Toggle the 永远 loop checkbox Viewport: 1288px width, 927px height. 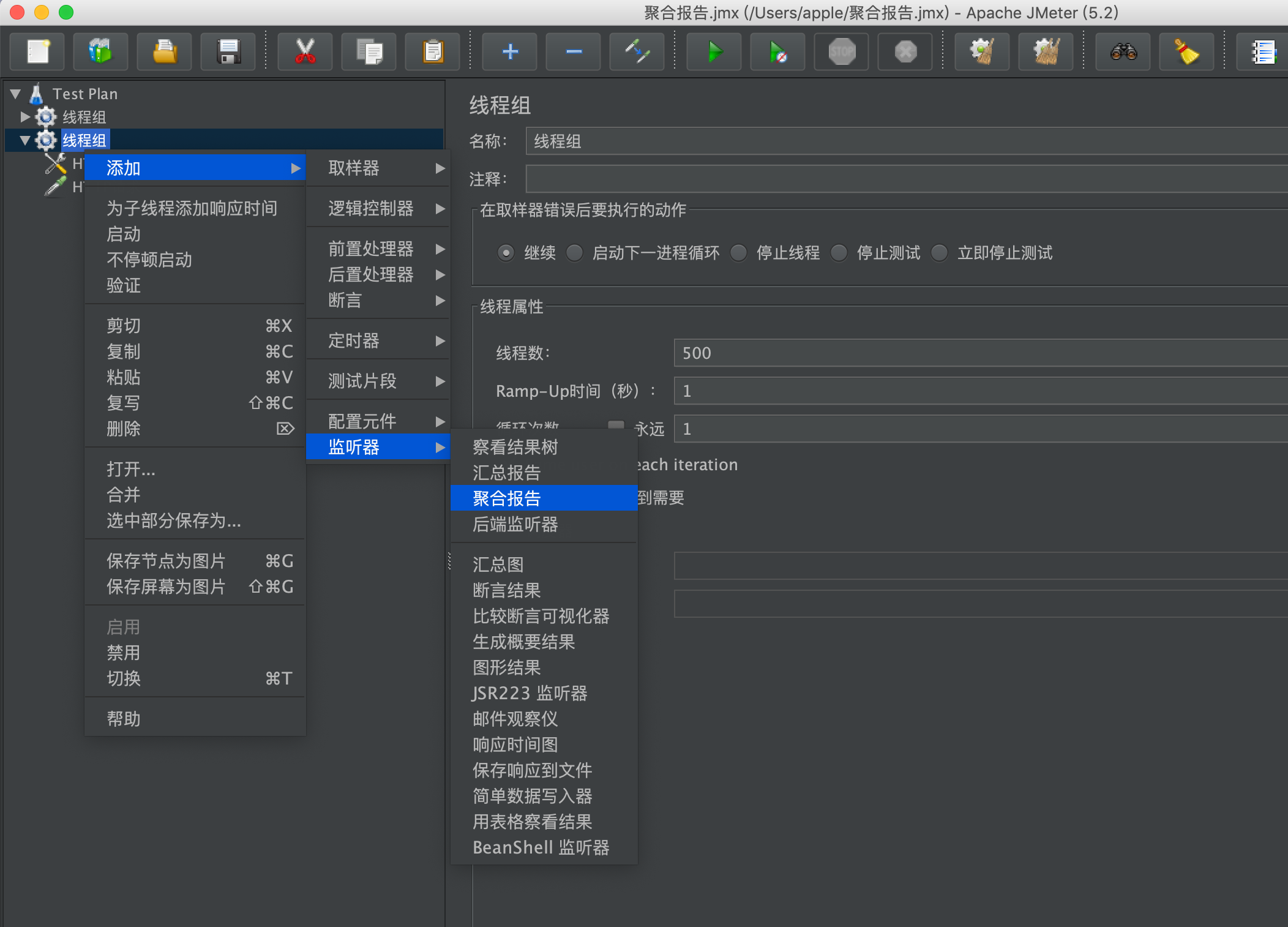tap(616, 425)
